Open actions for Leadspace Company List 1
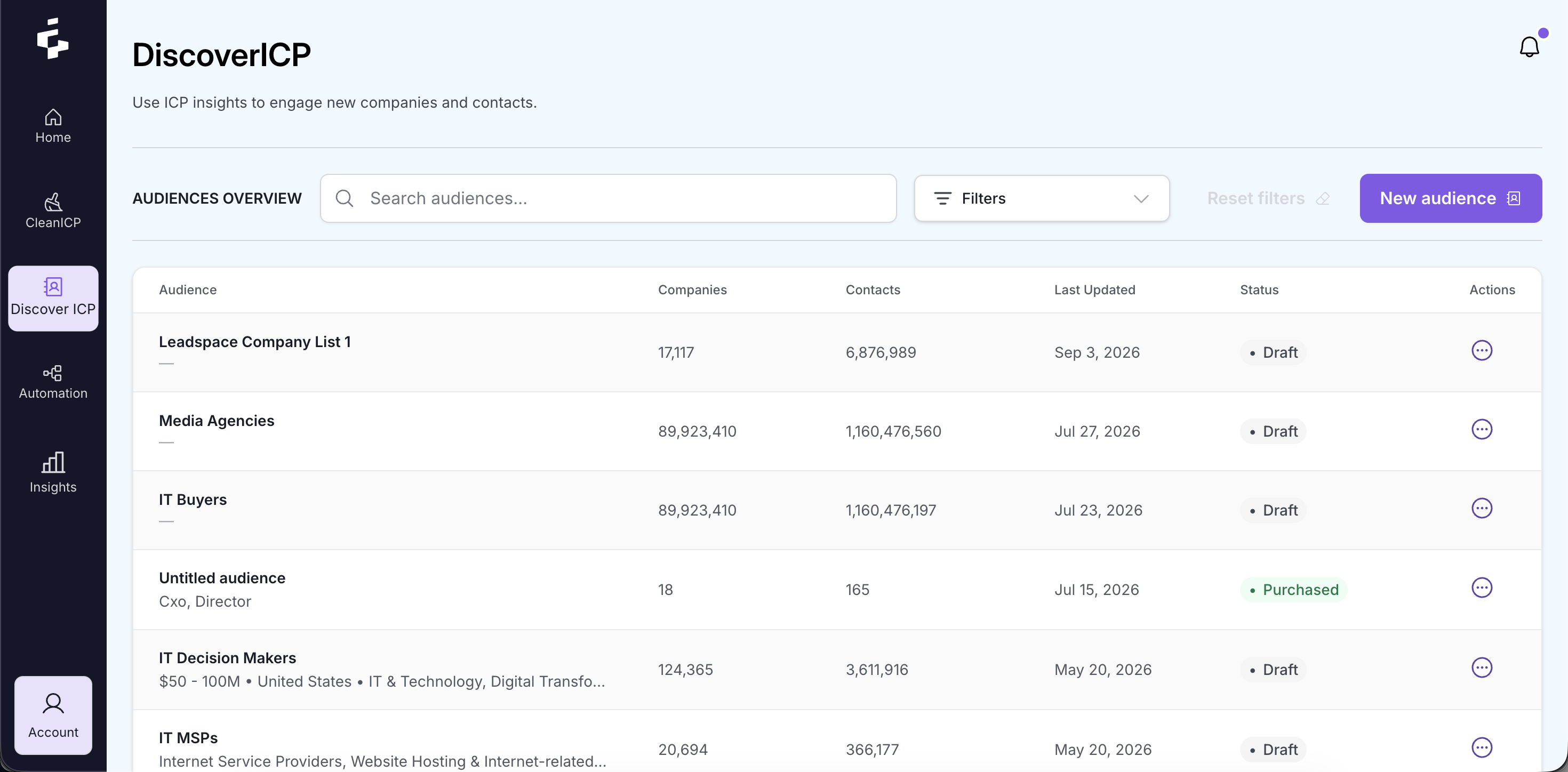The image size is (1568, 772). tap(1482, 350)
